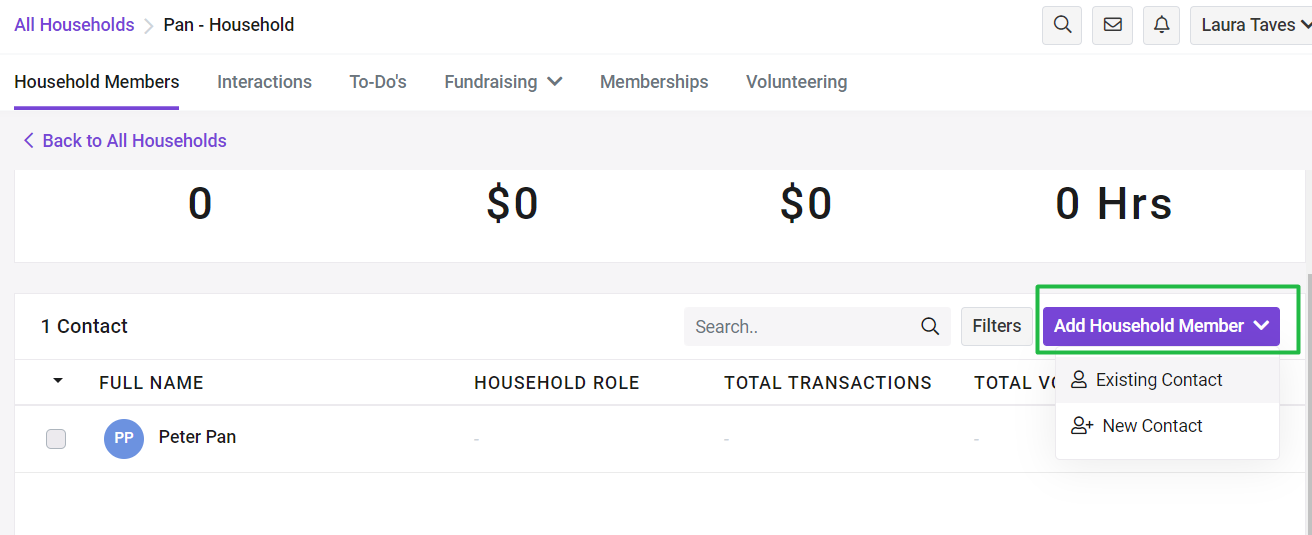Switch to the Interactions tab

(x=264, y=82)
